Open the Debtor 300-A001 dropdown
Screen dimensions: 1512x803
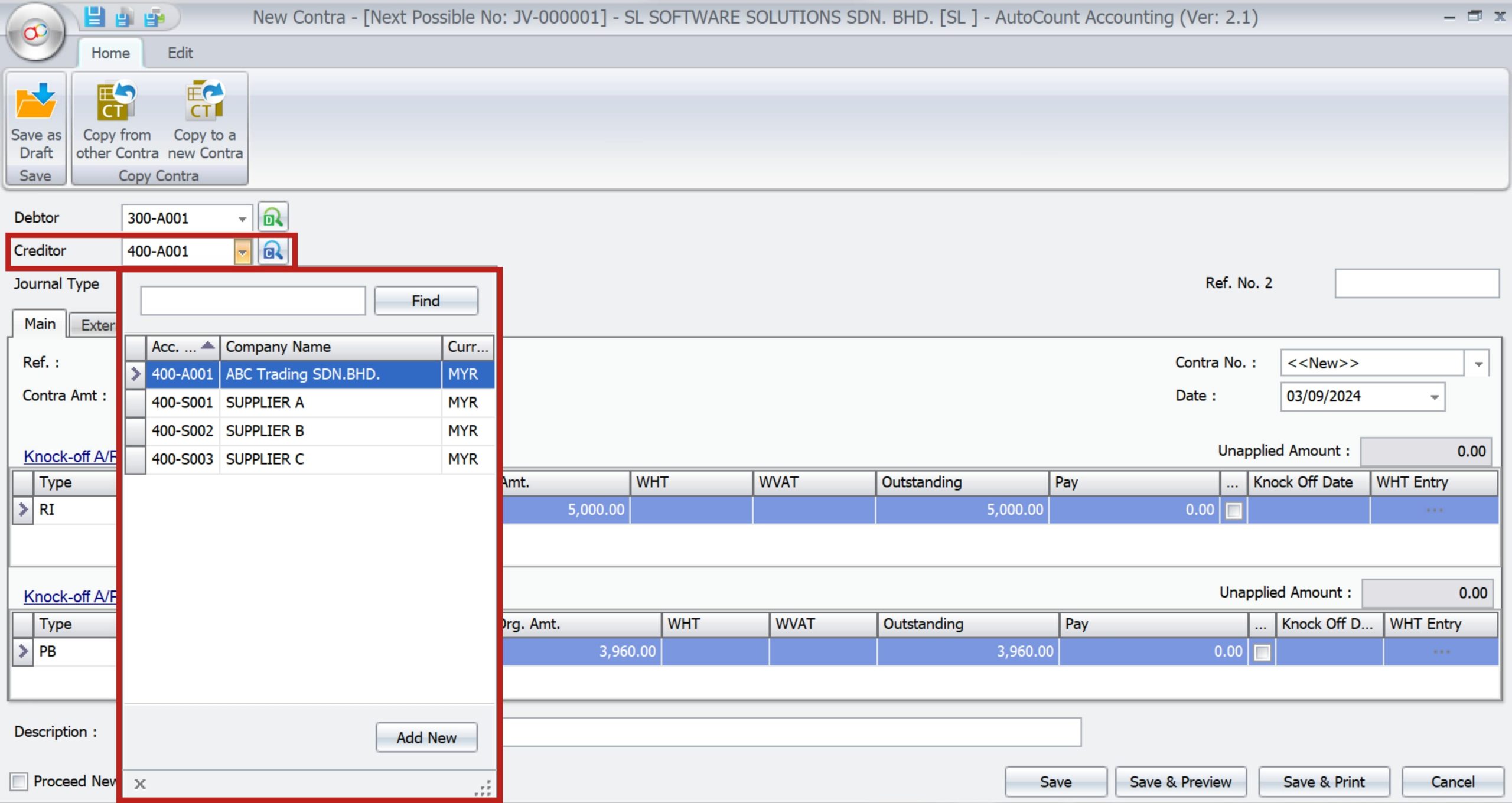pos(242,218)
